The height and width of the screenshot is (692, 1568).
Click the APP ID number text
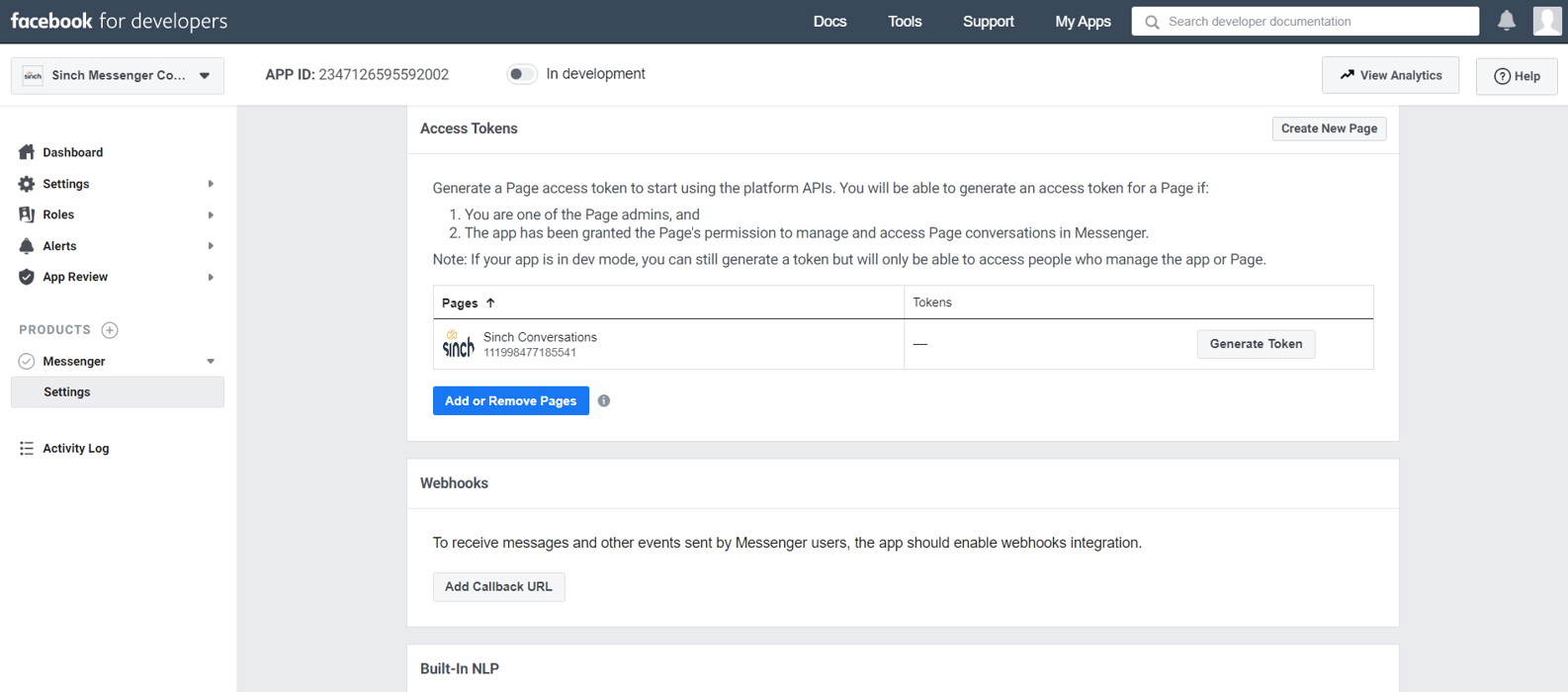tap(384, 74)
